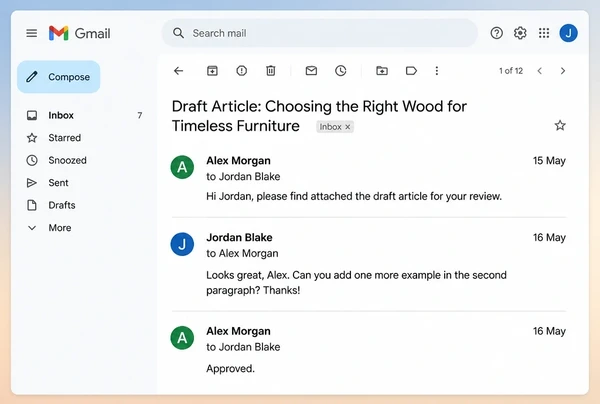Click the search magnifier icon

[x=178, y=33]
